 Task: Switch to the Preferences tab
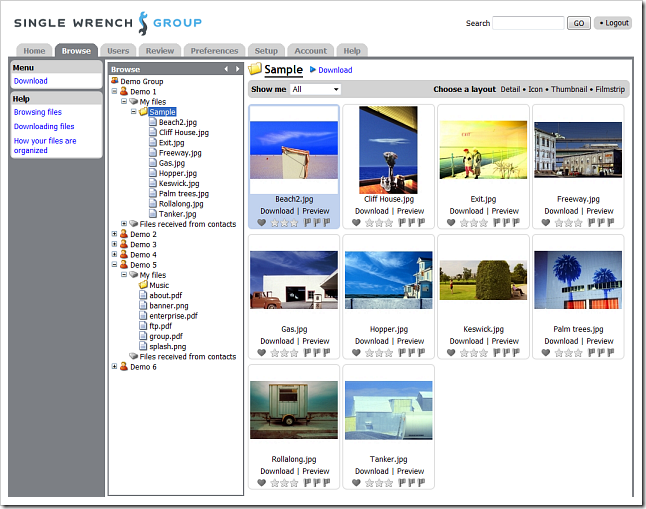point(214,51)
